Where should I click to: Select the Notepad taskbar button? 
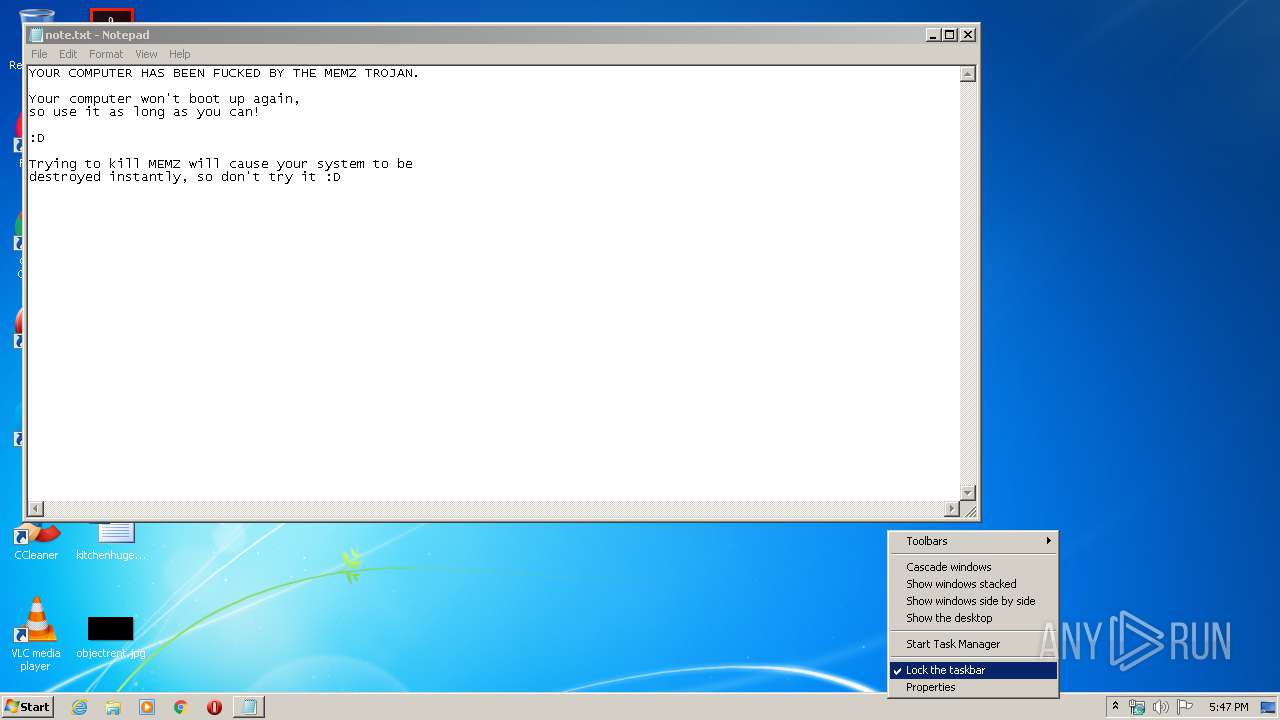pyautogui.click(x=248, y=707)
